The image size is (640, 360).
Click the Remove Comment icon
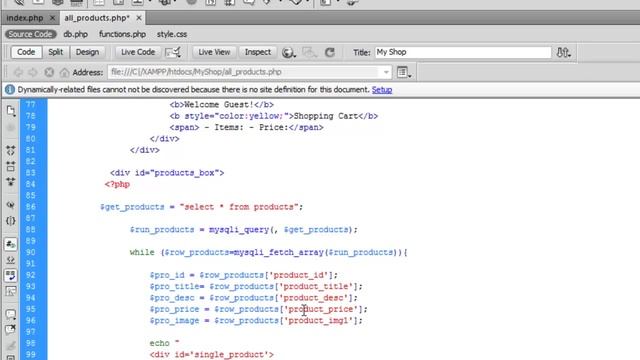point(11,329)
